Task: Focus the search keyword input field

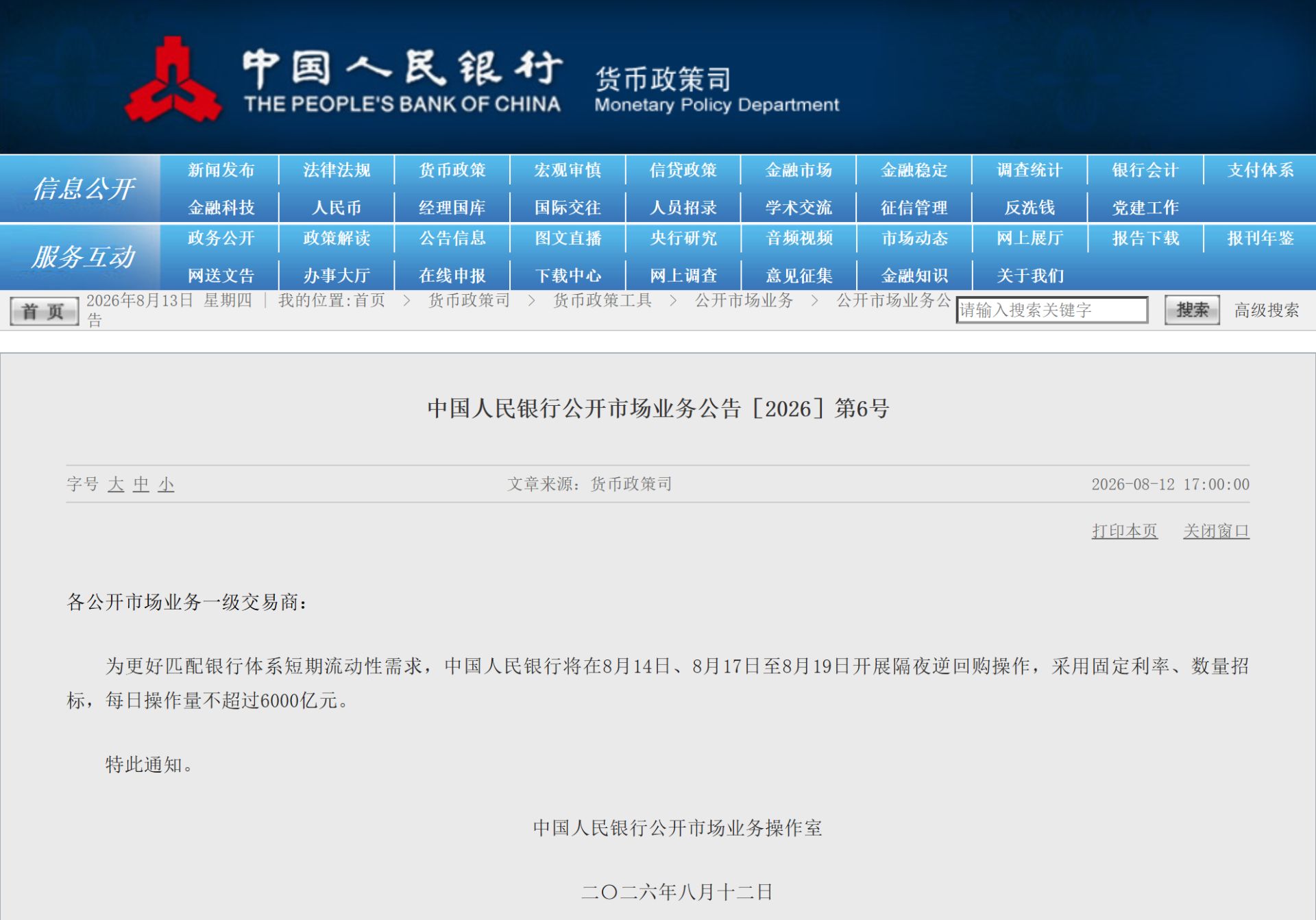Action: point(1051,310)
